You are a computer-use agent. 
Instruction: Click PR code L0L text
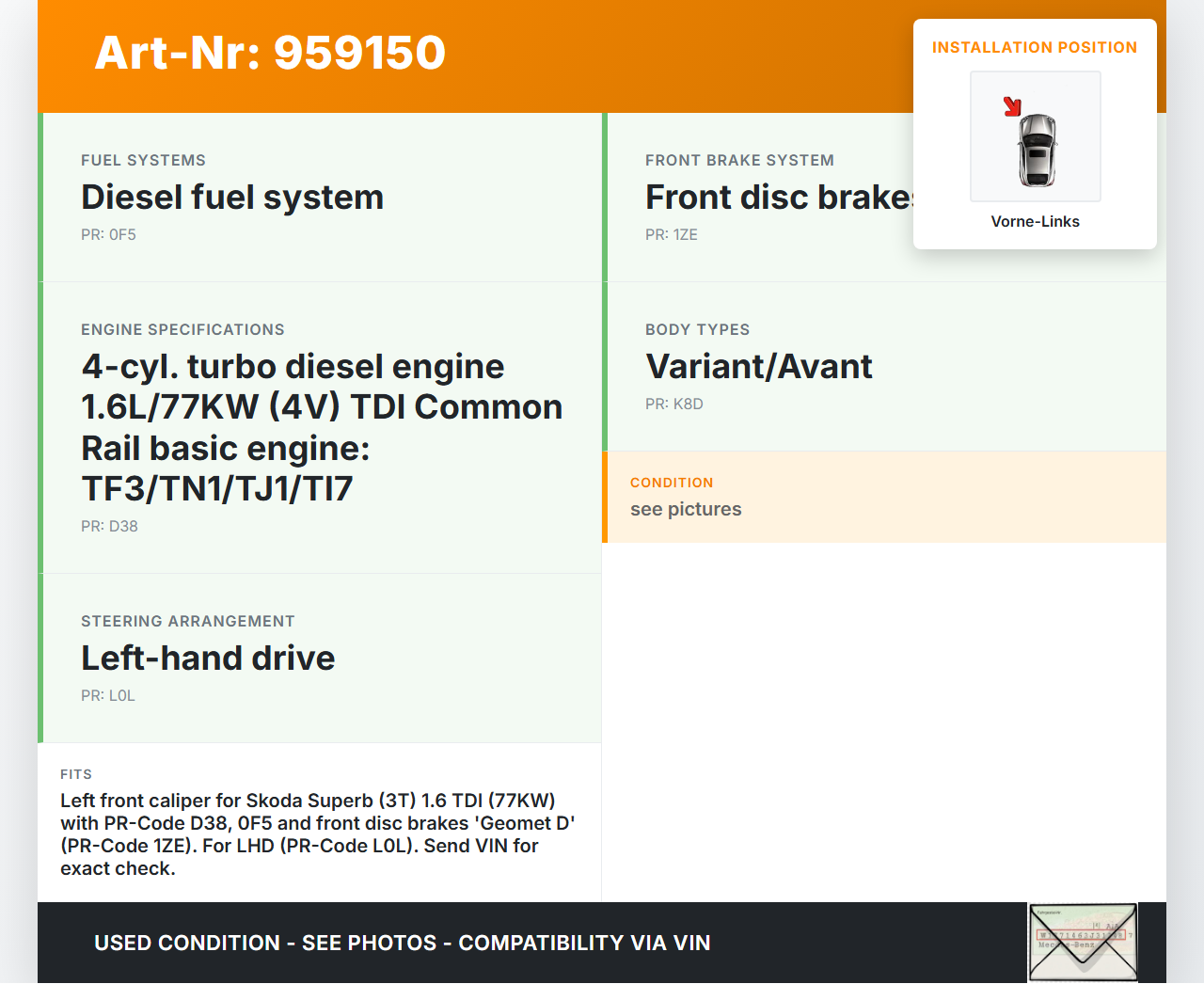click(x=107, y=696)
